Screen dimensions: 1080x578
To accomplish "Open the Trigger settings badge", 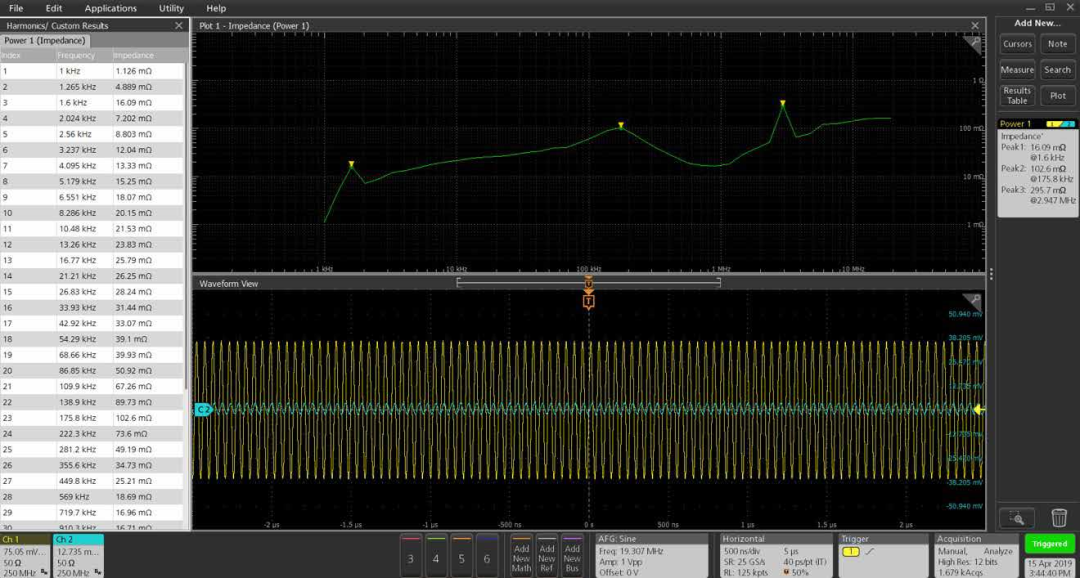I will pos(882,555).
